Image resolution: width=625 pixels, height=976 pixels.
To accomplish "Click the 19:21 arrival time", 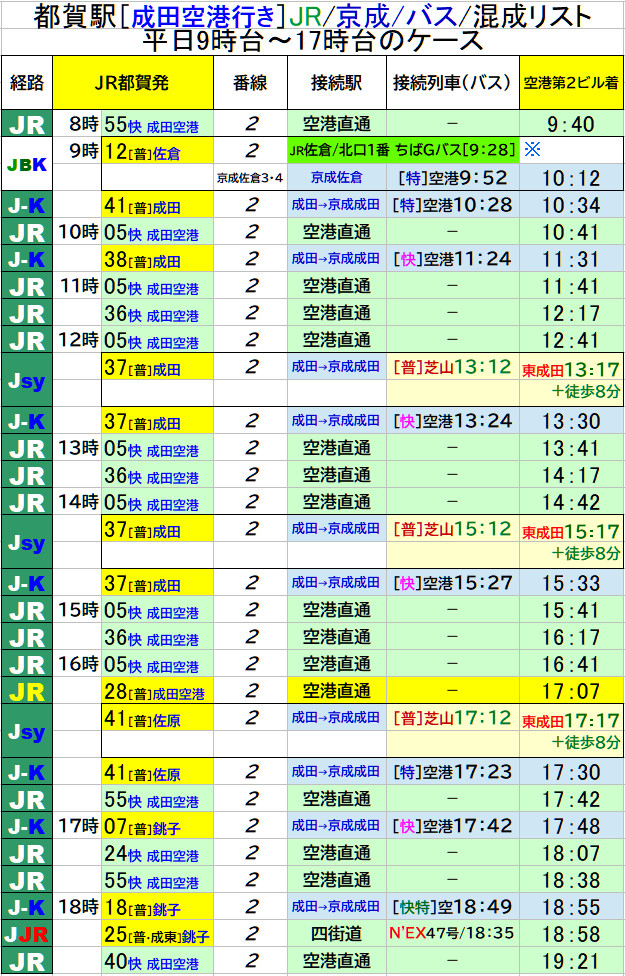I will click(571, 963).
